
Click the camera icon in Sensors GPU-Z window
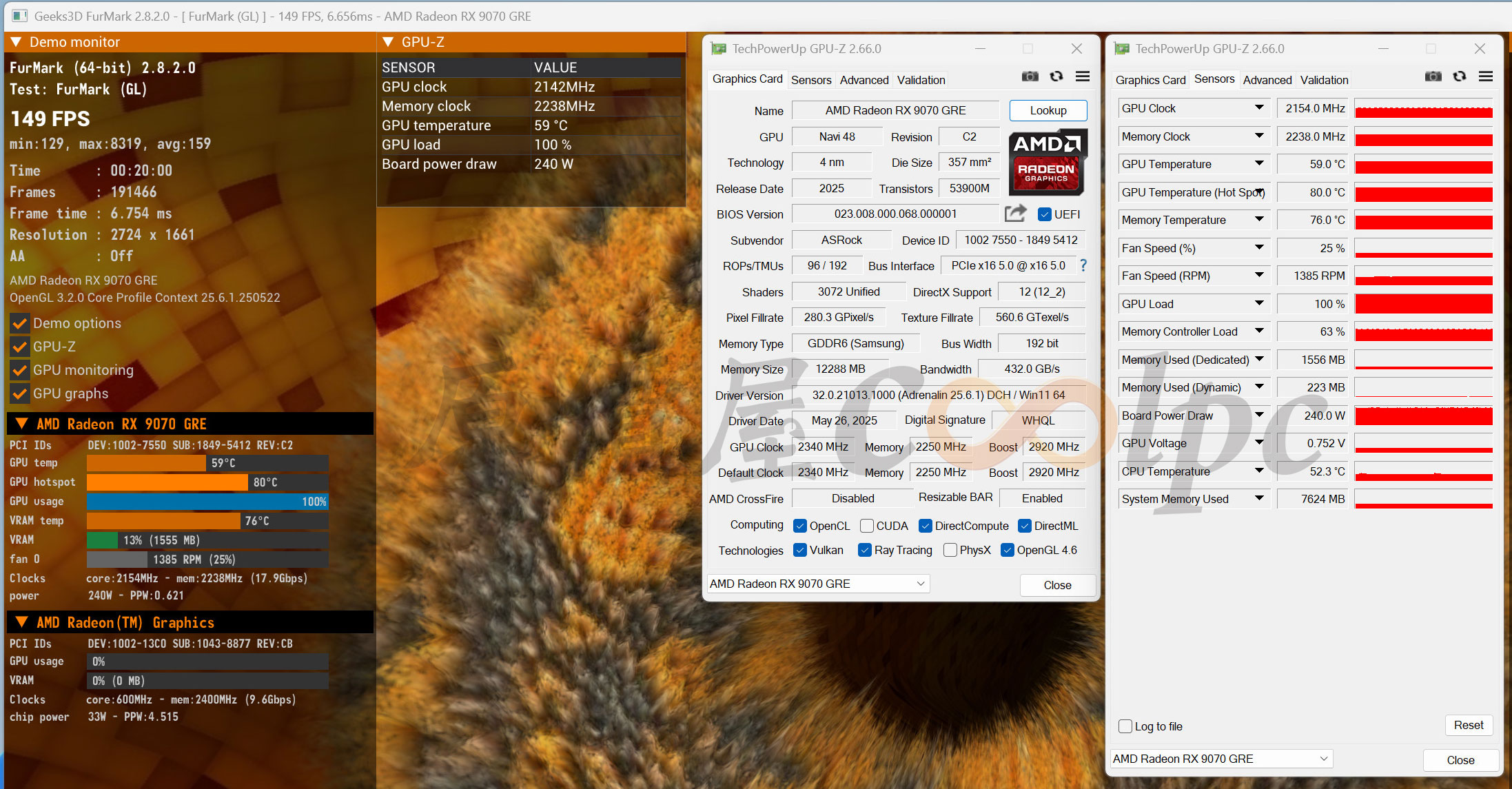(1433, 76)
